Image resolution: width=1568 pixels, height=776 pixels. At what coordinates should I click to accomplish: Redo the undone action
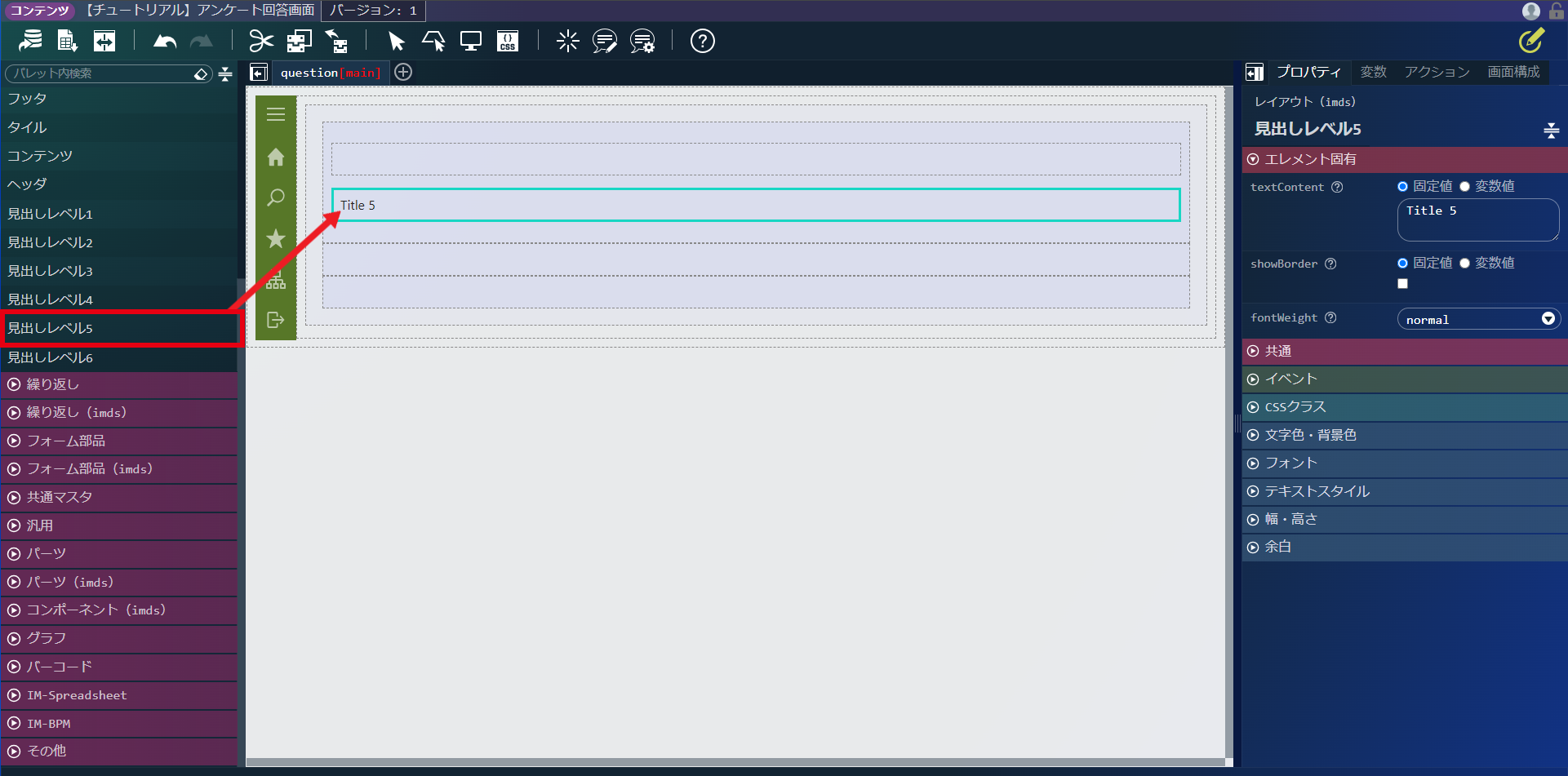[201, 41]
